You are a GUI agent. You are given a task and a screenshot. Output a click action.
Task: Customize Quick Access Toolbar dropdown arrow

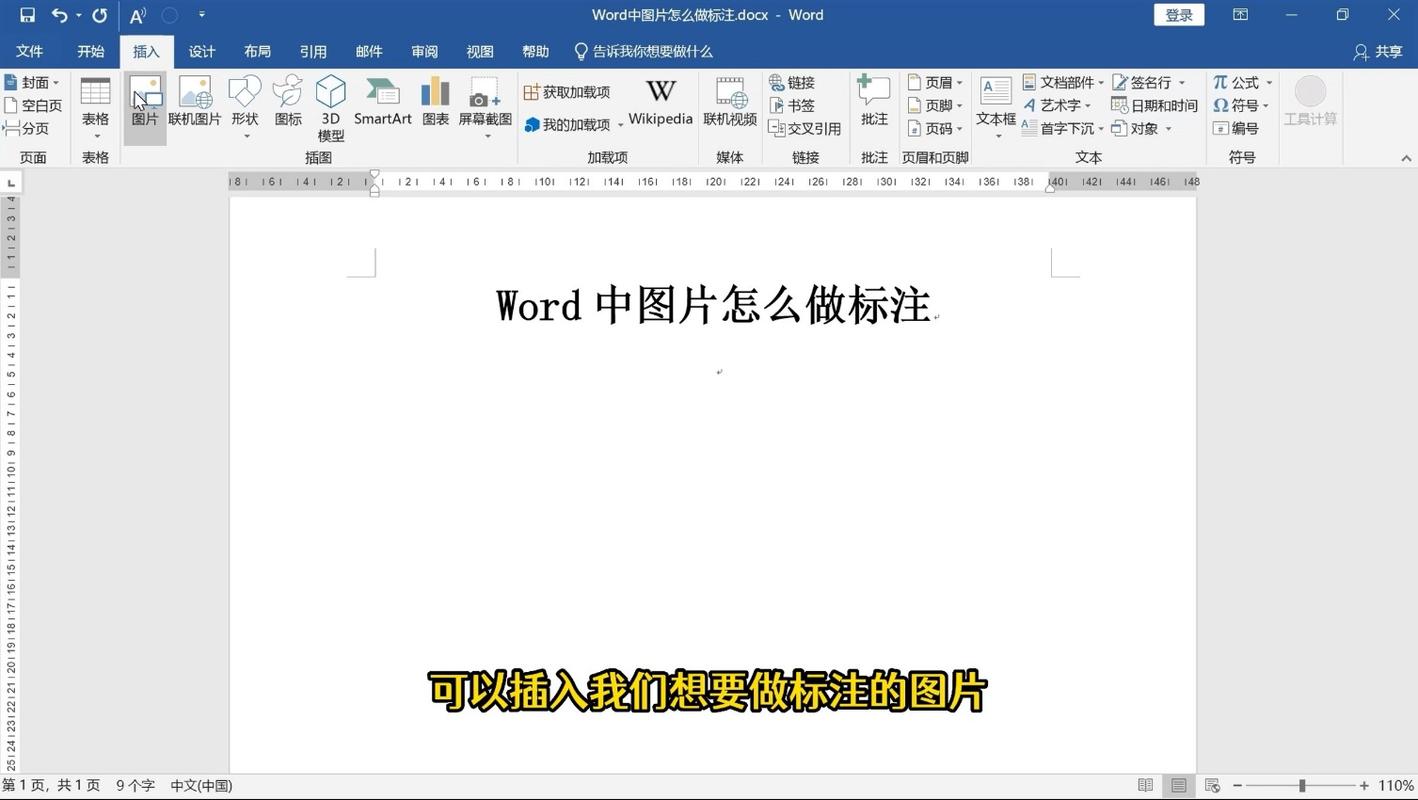[202, 15]
